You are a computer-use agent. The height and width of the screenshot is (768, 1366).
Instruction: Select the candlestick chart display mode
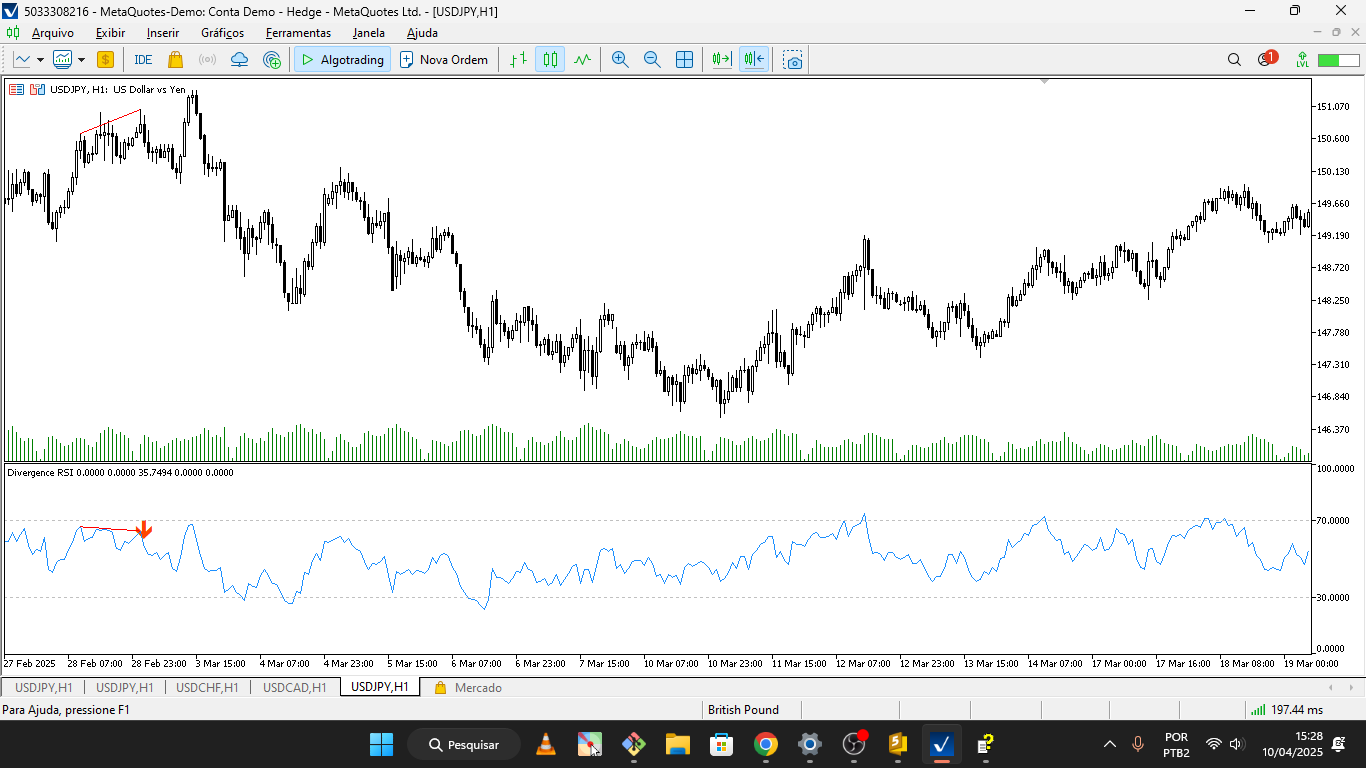[x=548, y=59]
